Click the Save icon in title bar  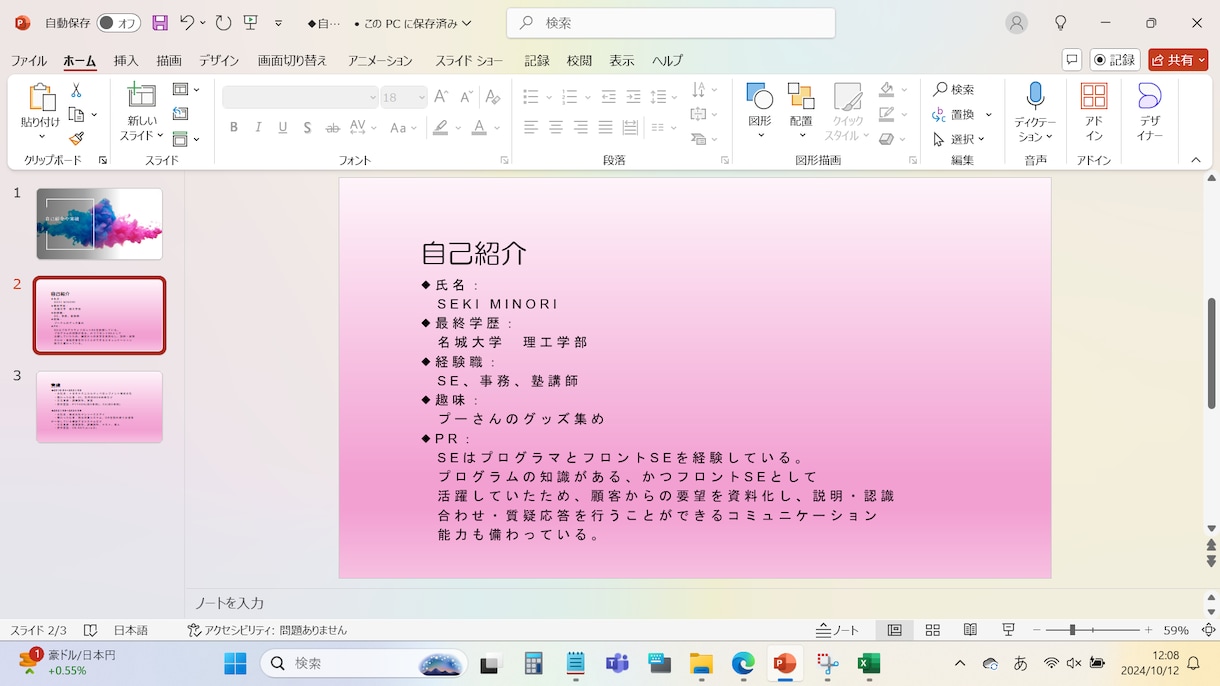point(160,22)
